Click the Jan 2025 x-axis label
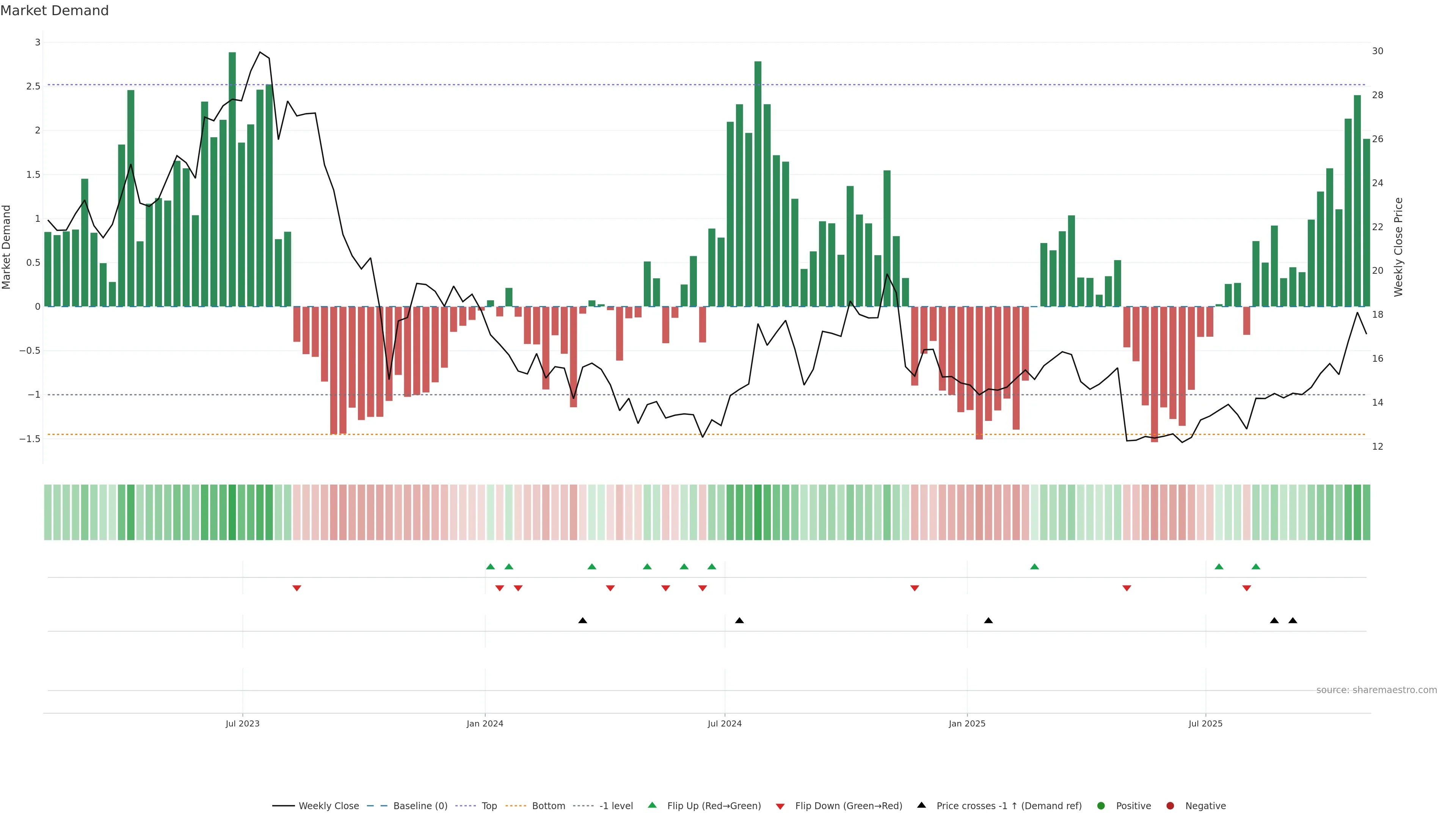The image size is (1456, 819). [x=966, y=723]
